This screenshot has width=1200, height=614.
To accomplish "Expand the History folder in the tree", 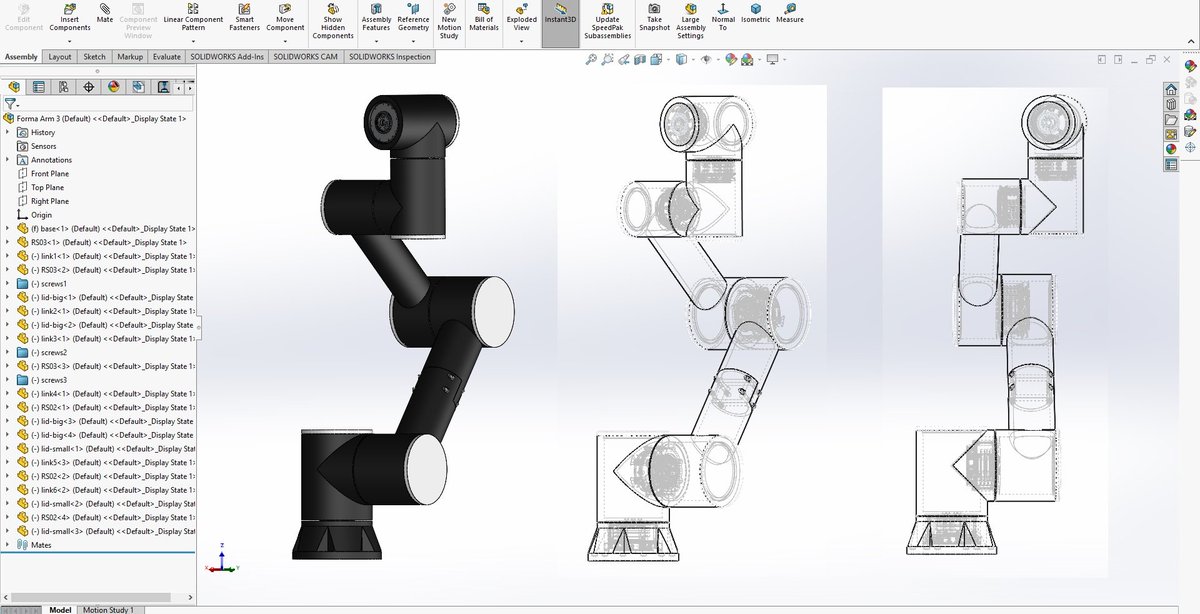I will (x=7, y=132).
